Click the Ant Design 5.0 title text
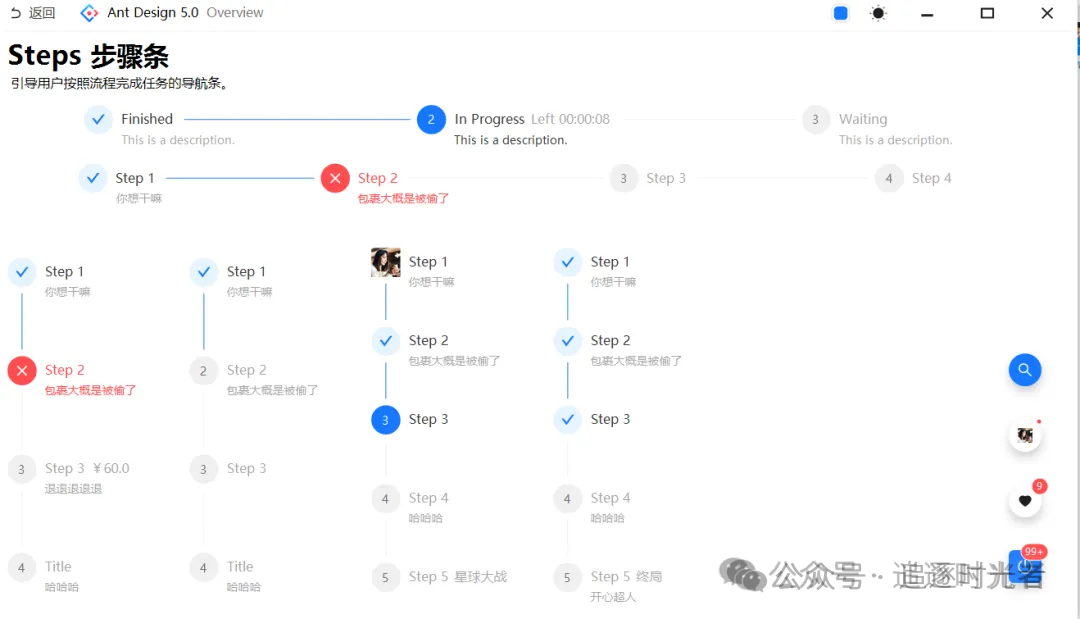1080x619 pixels. click(153, 12)
